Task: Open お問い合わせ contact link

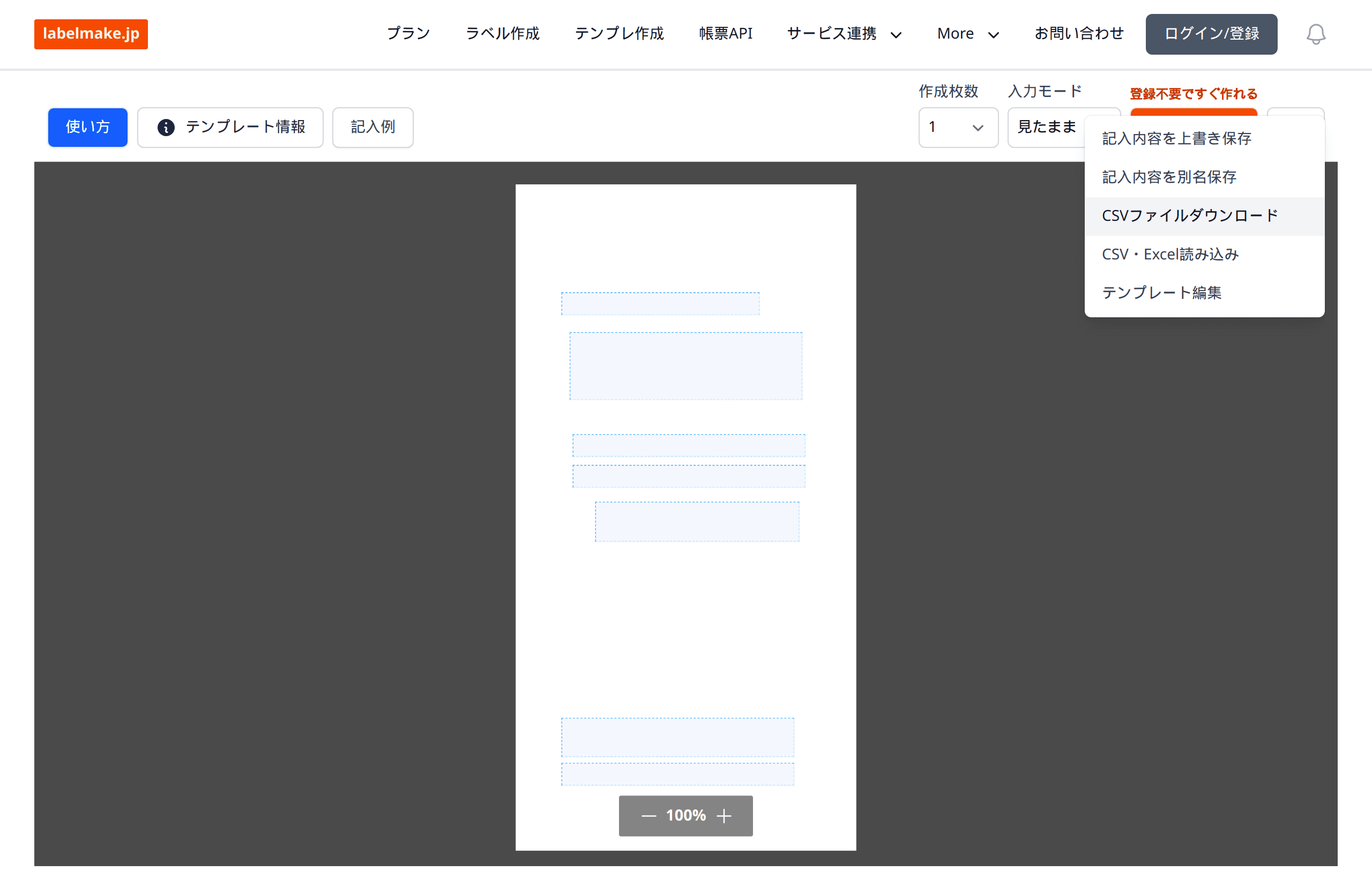Action: 1079,34
